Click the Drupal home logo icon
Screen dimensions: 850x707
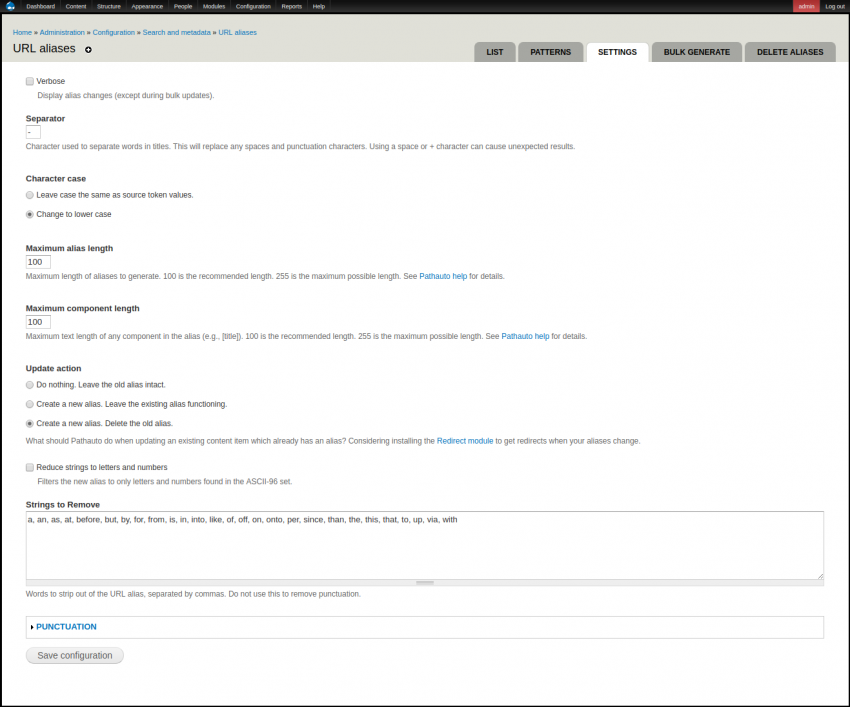pyautogui.click(x=10, y=6)
